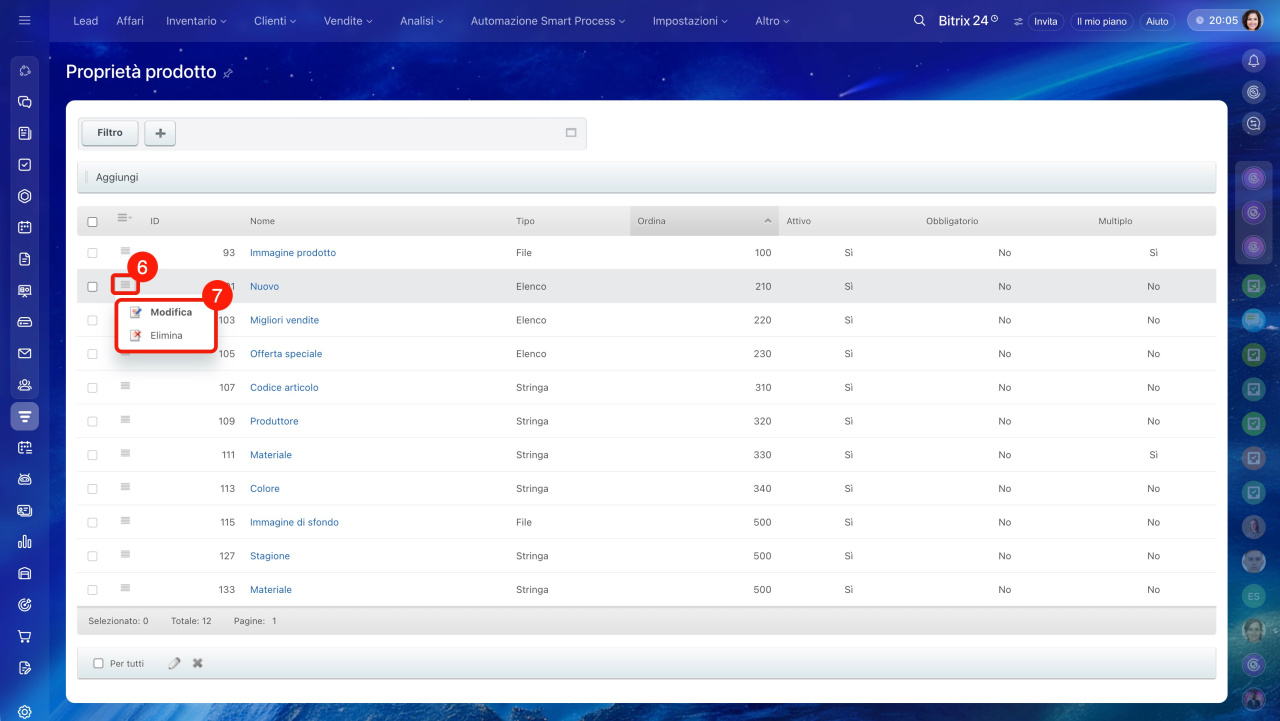Tick the checkbox for Immagine prodotto row
1280x721 pixels.
coord(93,253)
